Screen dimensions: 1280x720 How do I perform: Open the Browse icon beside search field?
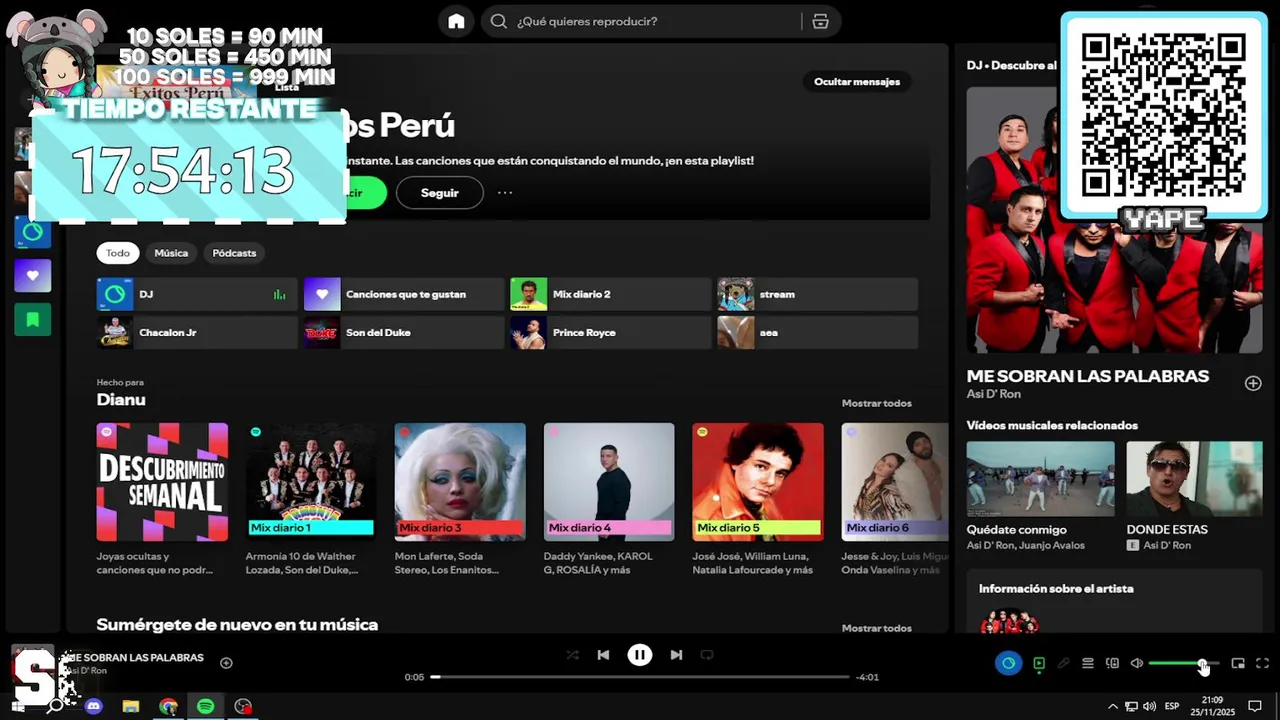(820, 21)
